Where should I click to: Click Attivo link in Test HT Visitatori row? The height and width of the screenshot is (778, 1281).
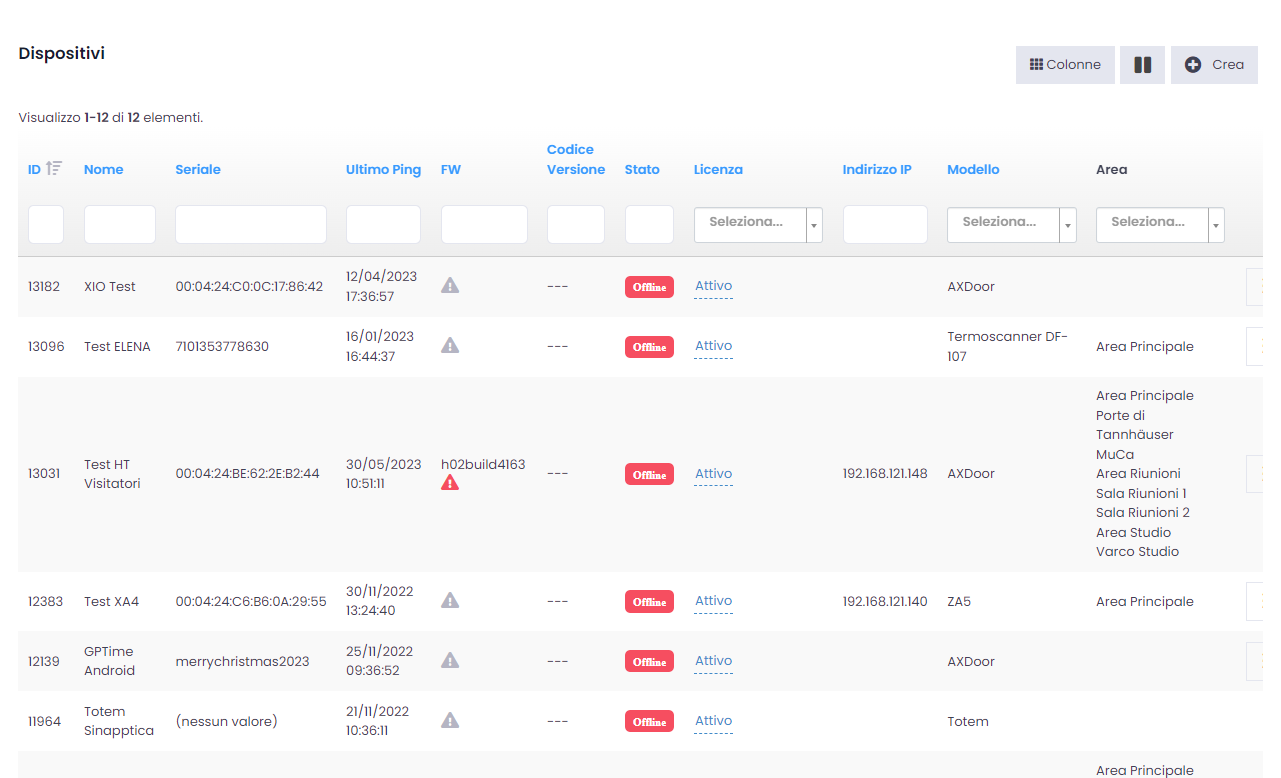(x=713, y=474)
